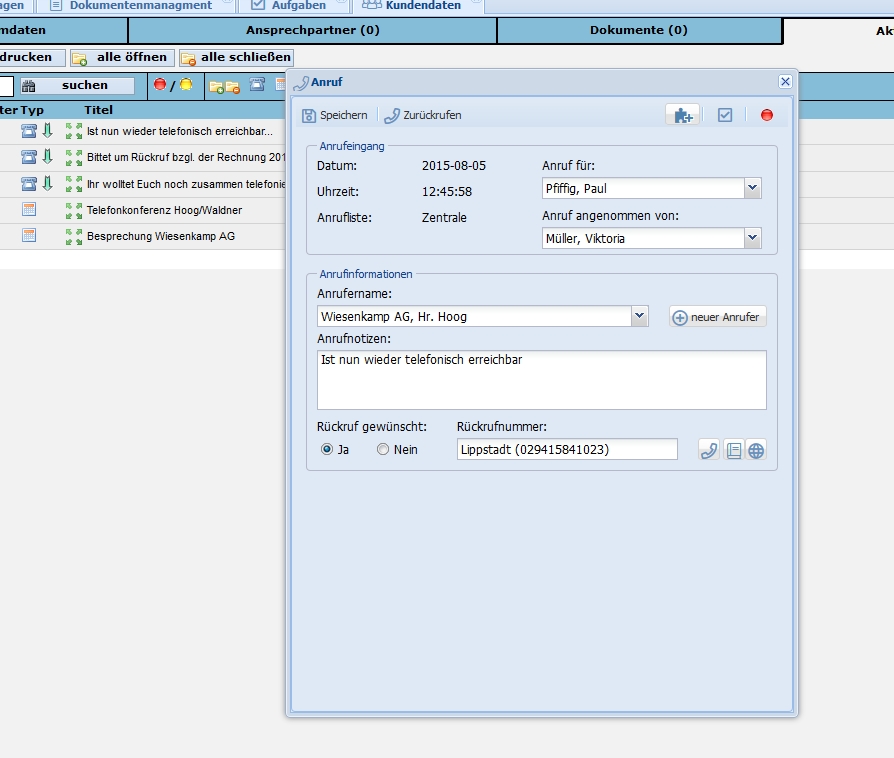894x758 pixels.
Task: Click calendar type icon of Besprechung Wiesenkamp AG
Action: [x=29, y=236]
